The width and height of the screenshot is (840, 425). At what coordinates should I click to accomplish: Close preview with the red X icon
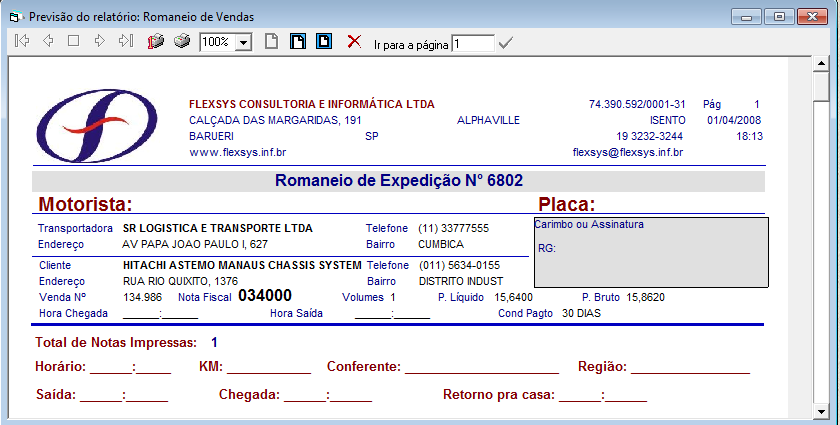pos(354,41)
